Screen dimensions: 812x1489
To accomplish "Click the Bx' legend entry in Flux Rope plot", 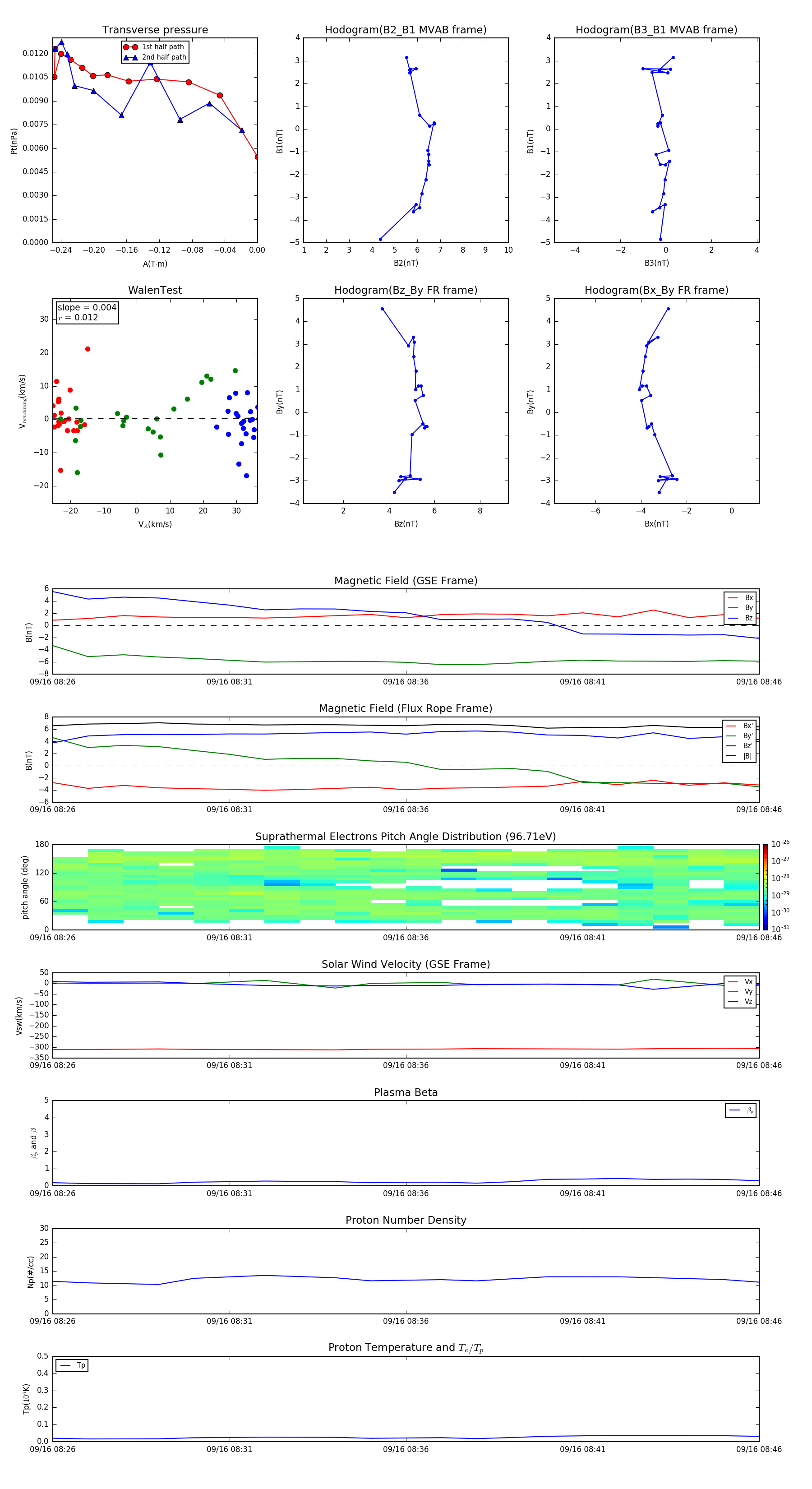I will click(x=739, y=726).
